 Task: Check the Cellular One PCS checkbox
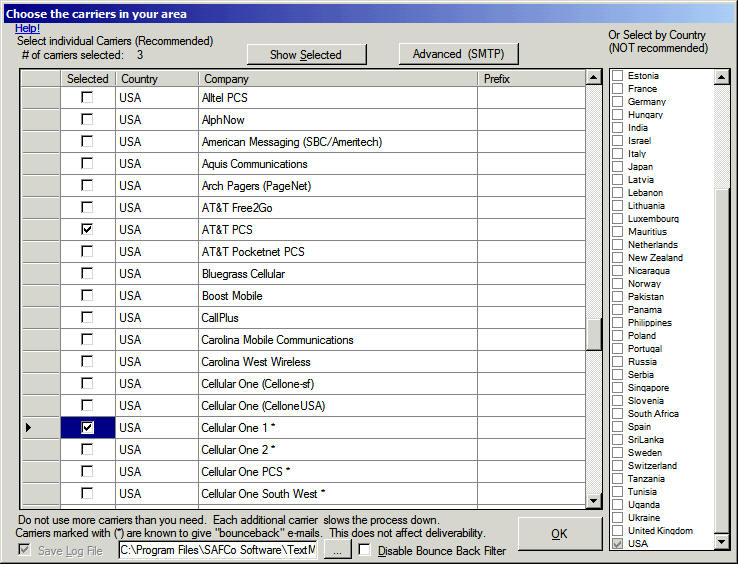87,471
